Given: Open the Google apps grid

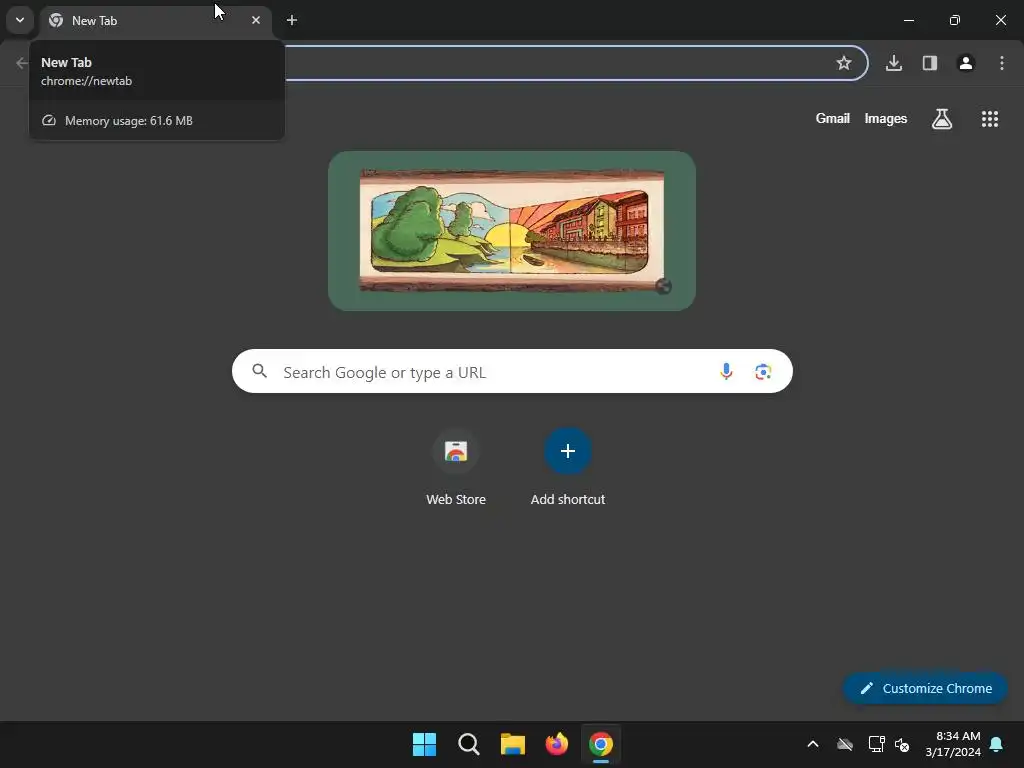Looking at the screenshot, I should 990,119.
